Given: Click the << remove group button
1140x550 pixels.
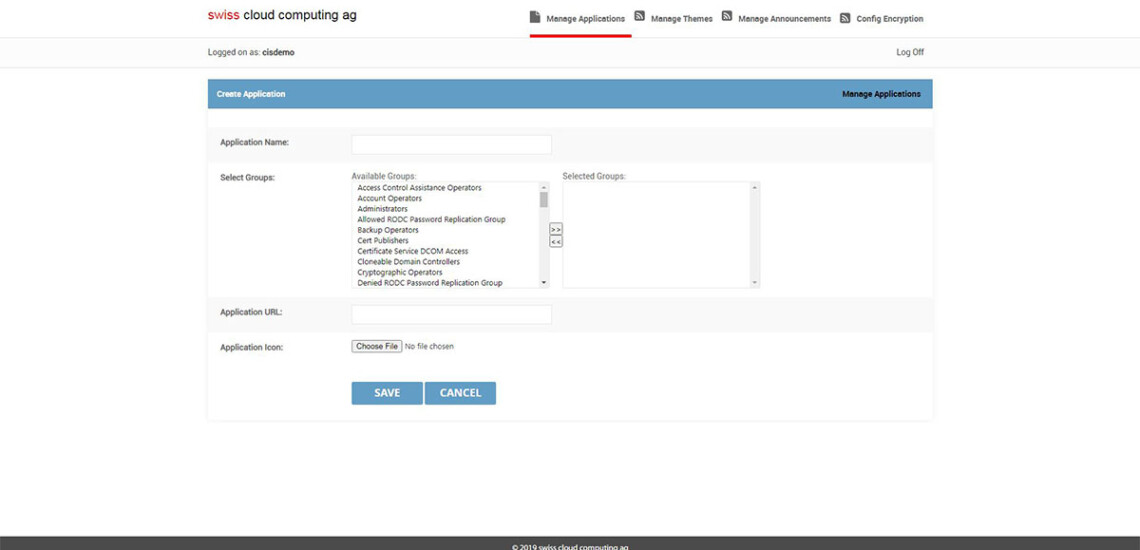Looking at the screenshot, I should 556,242.
